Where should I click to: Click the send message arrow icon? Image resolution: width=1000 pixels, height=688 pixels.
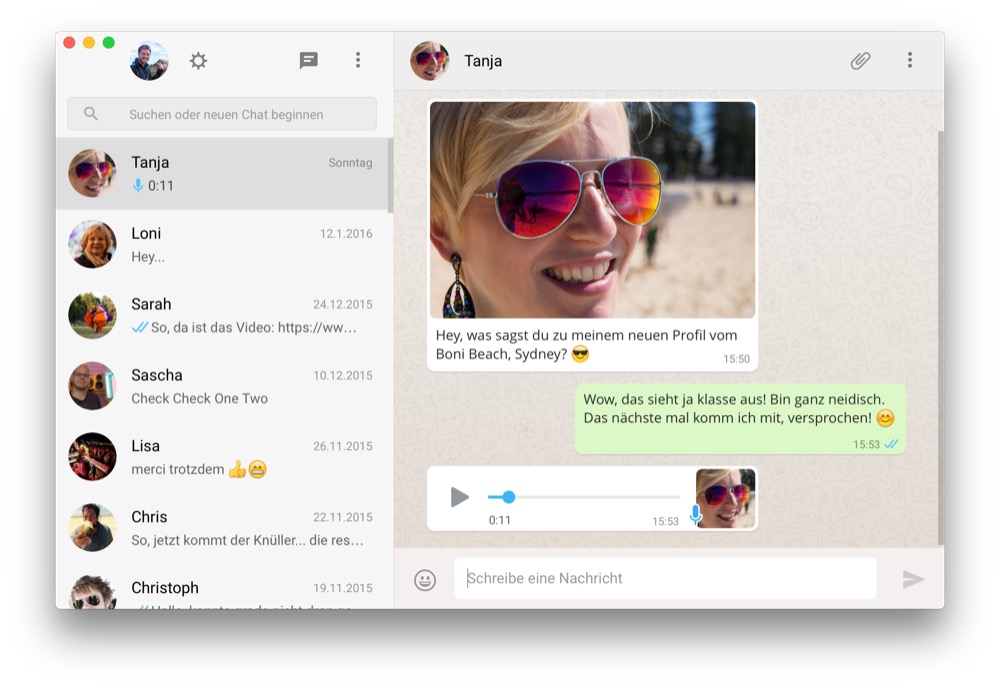(912, 579)
